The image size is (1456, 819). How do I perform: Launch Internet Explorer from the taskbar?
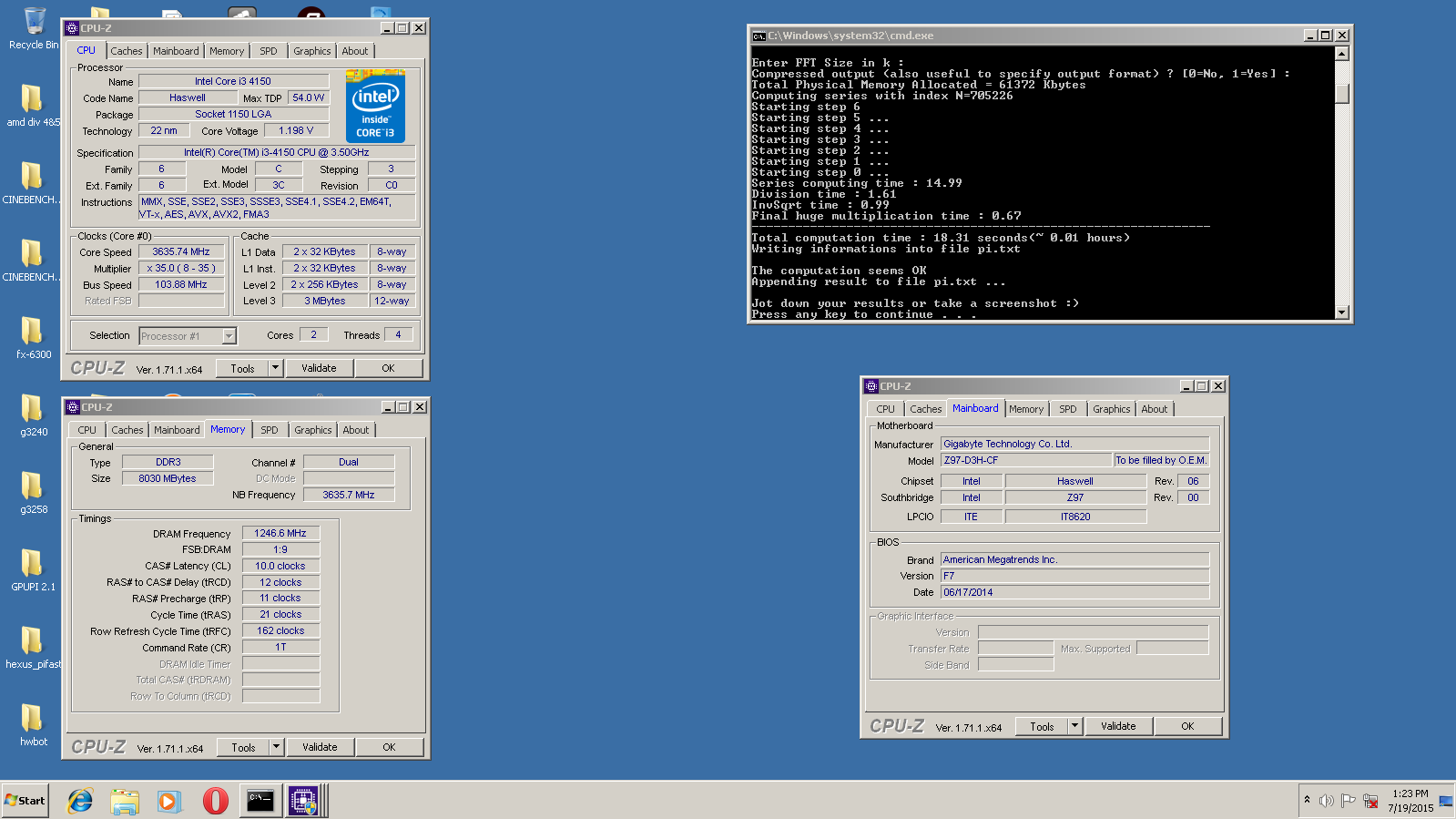[80, 801]
